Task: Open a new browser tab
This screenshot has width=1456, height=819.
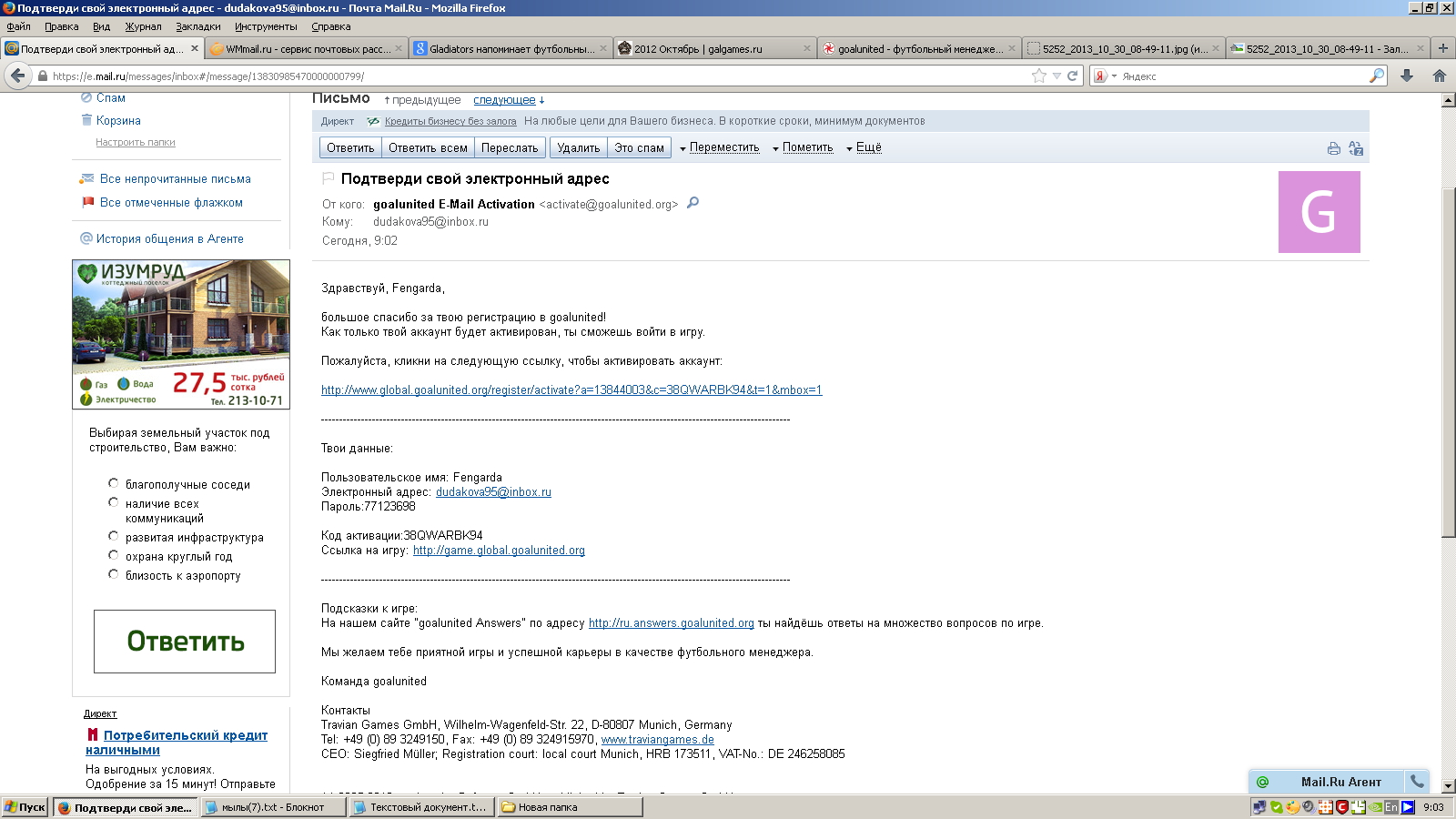Action: coord(1442,48)
